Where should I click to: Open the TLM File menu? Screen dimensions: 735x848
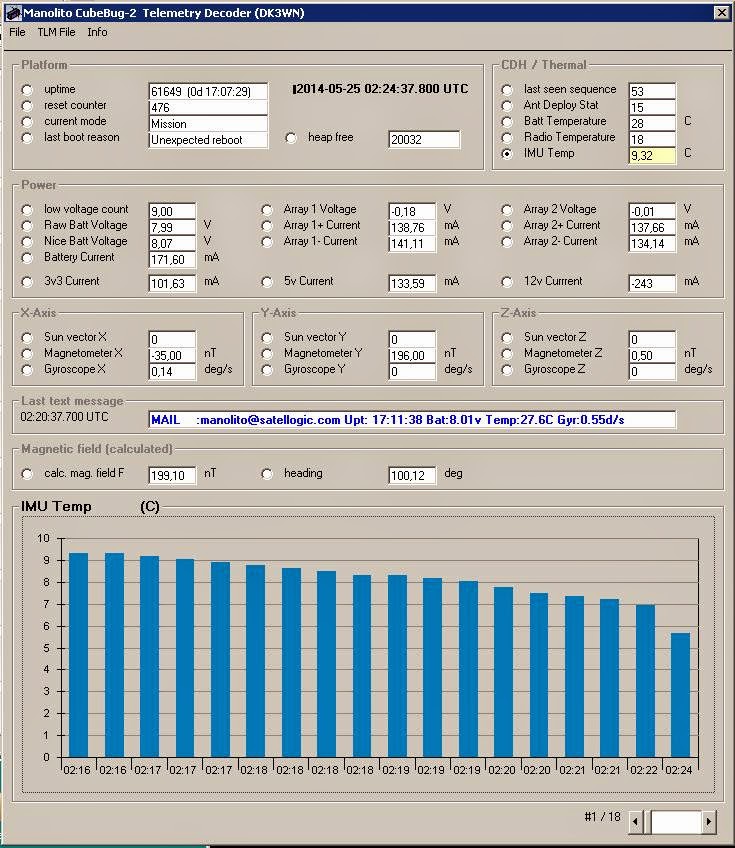56,32
